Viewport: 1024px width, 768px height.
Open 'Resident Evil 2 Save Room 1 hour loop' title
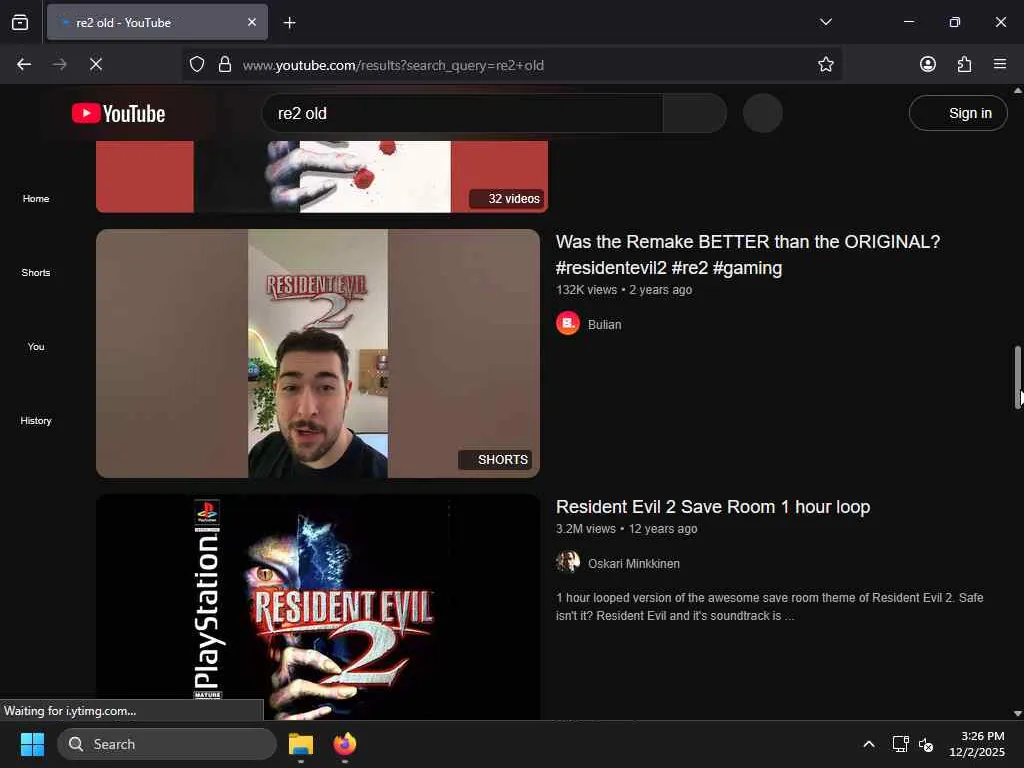pos(713,507)
